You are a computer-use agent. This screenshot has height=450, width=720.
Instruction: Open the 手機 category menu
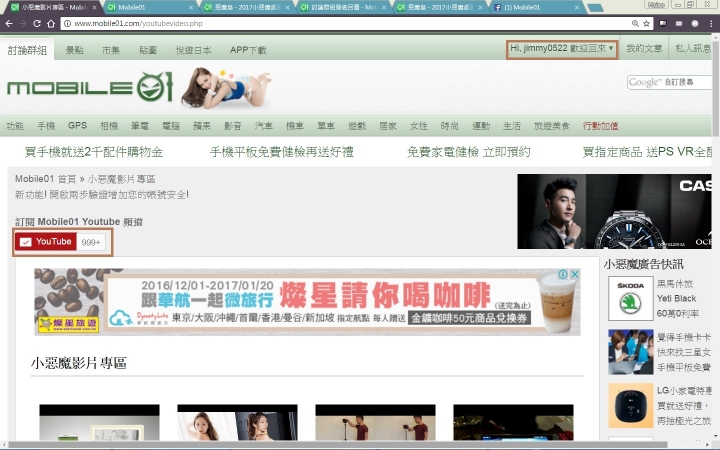(46, 126)
